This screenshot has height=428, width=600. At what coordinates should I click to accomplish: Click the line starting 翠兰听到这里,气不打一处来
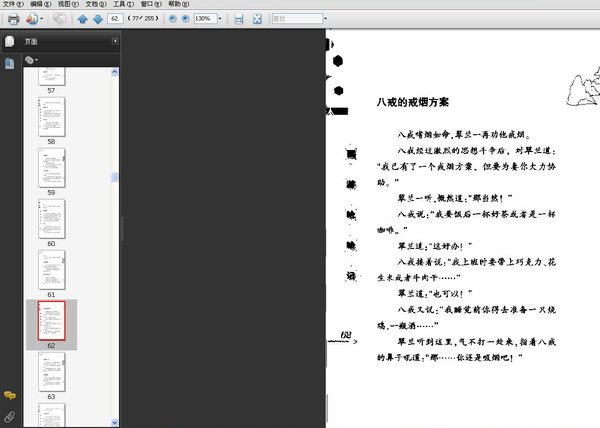tap(476, 342)
